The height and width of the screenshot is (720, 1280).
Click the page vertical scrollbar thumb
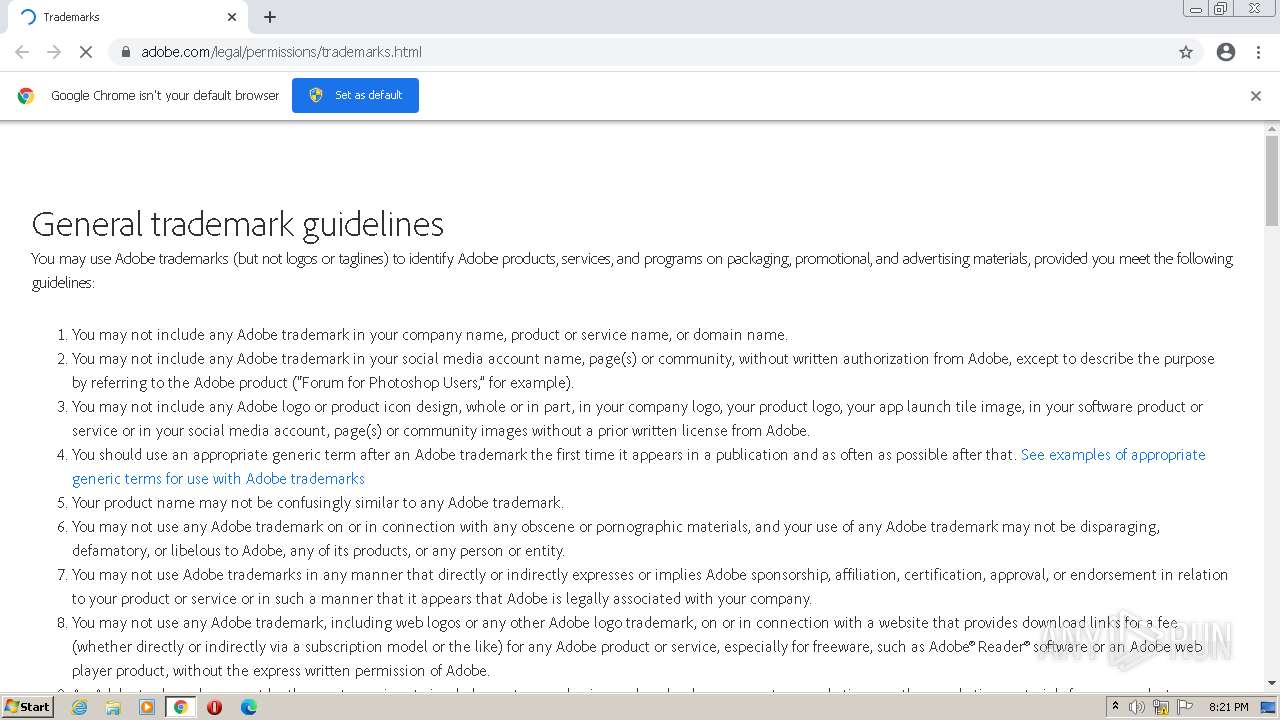click(1272, 180)
